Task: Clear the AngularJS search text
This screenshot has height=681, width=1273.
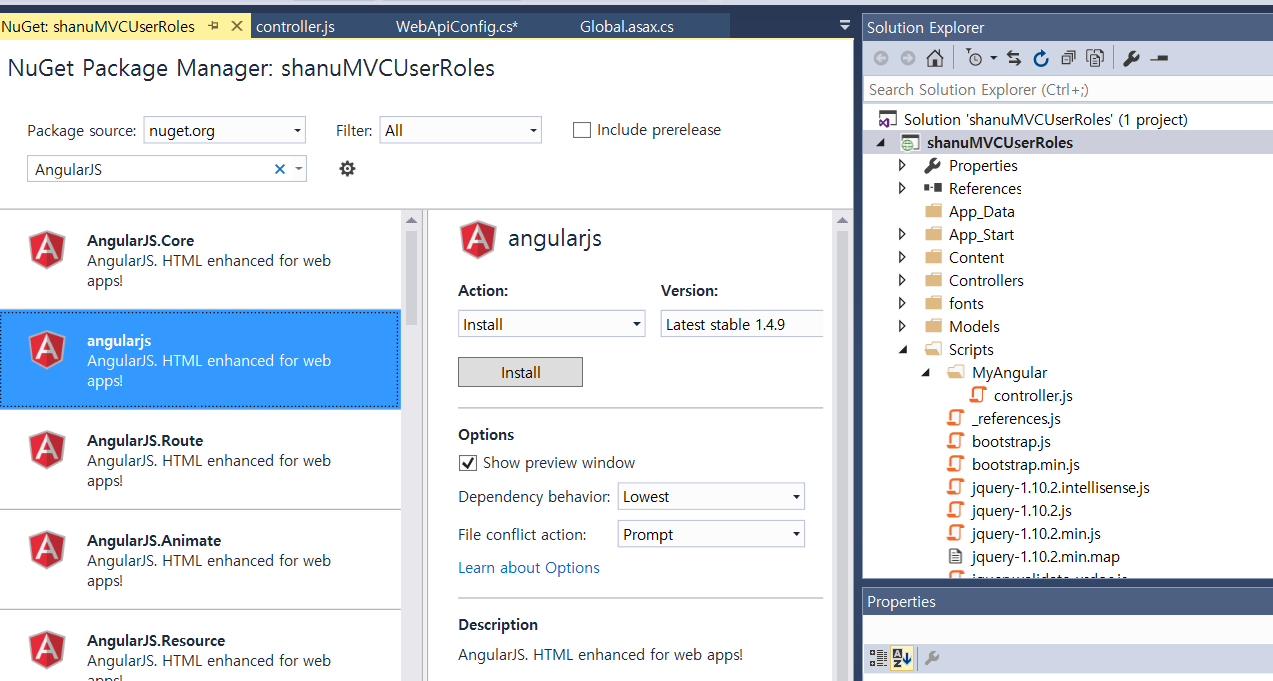Action: [x=280, y=169]
